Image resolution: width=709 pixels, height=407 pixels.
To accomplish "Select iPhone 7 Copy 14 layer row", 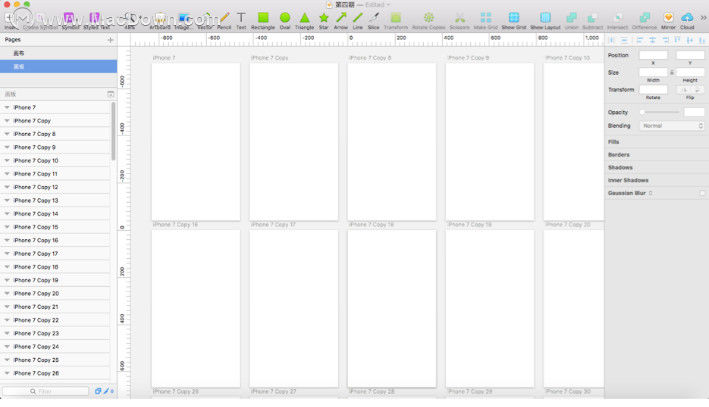I will click(x=55, y=214).
